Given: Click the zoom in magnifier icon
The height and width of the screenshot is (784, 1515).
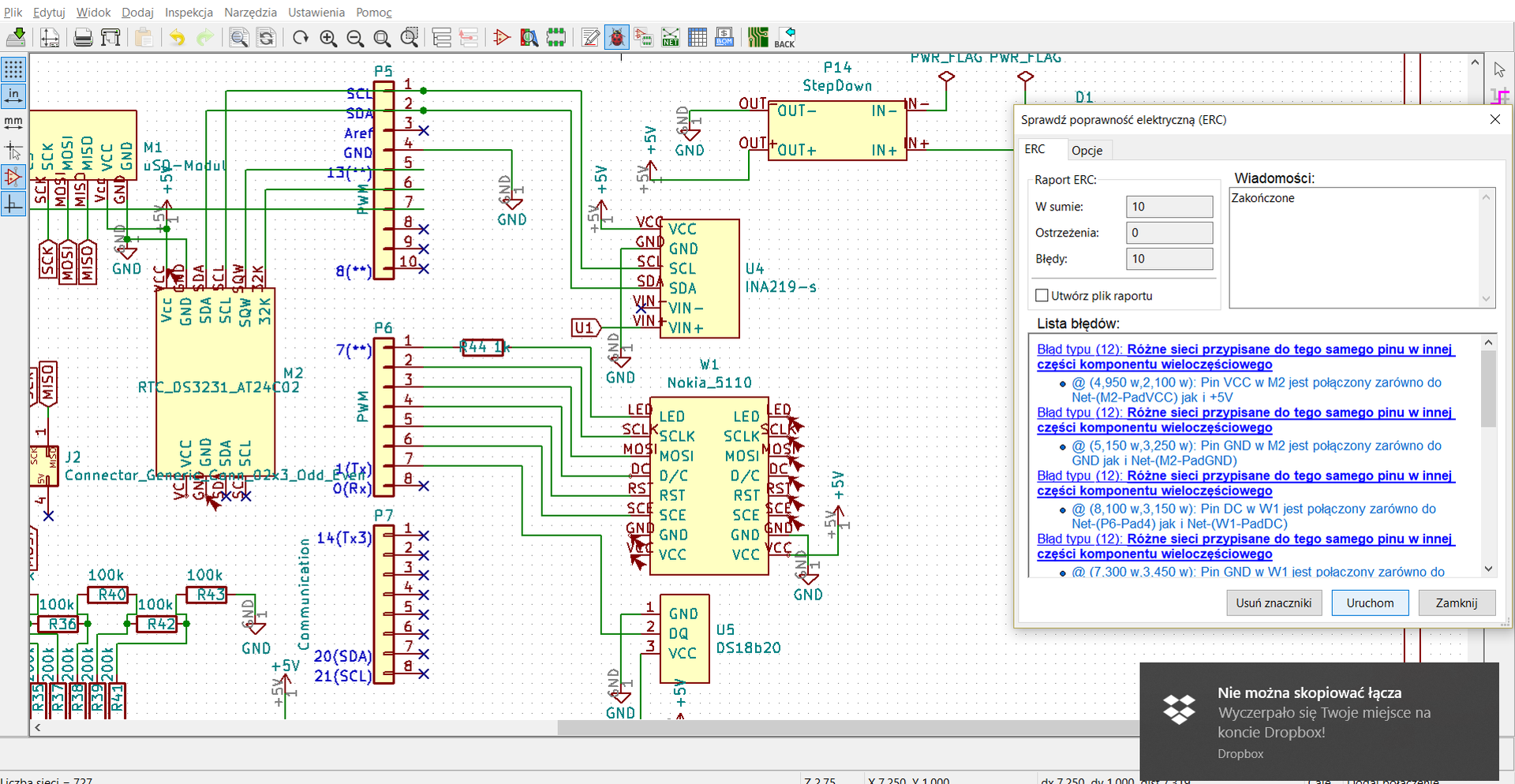Looking at the screenshot, I should 328,37.
